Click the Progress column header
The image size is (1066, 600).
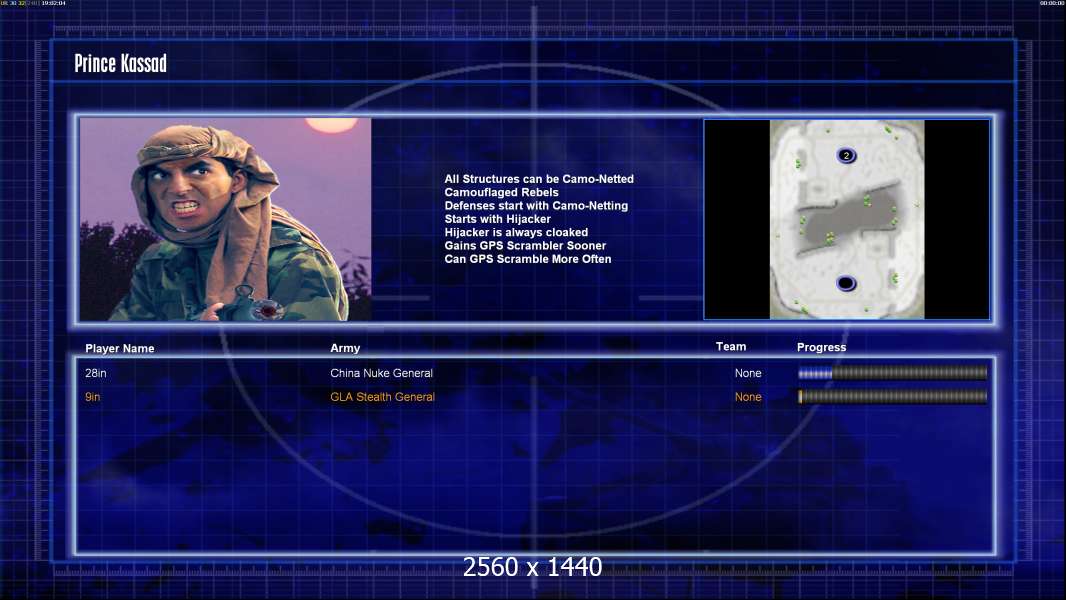point(821,347)
